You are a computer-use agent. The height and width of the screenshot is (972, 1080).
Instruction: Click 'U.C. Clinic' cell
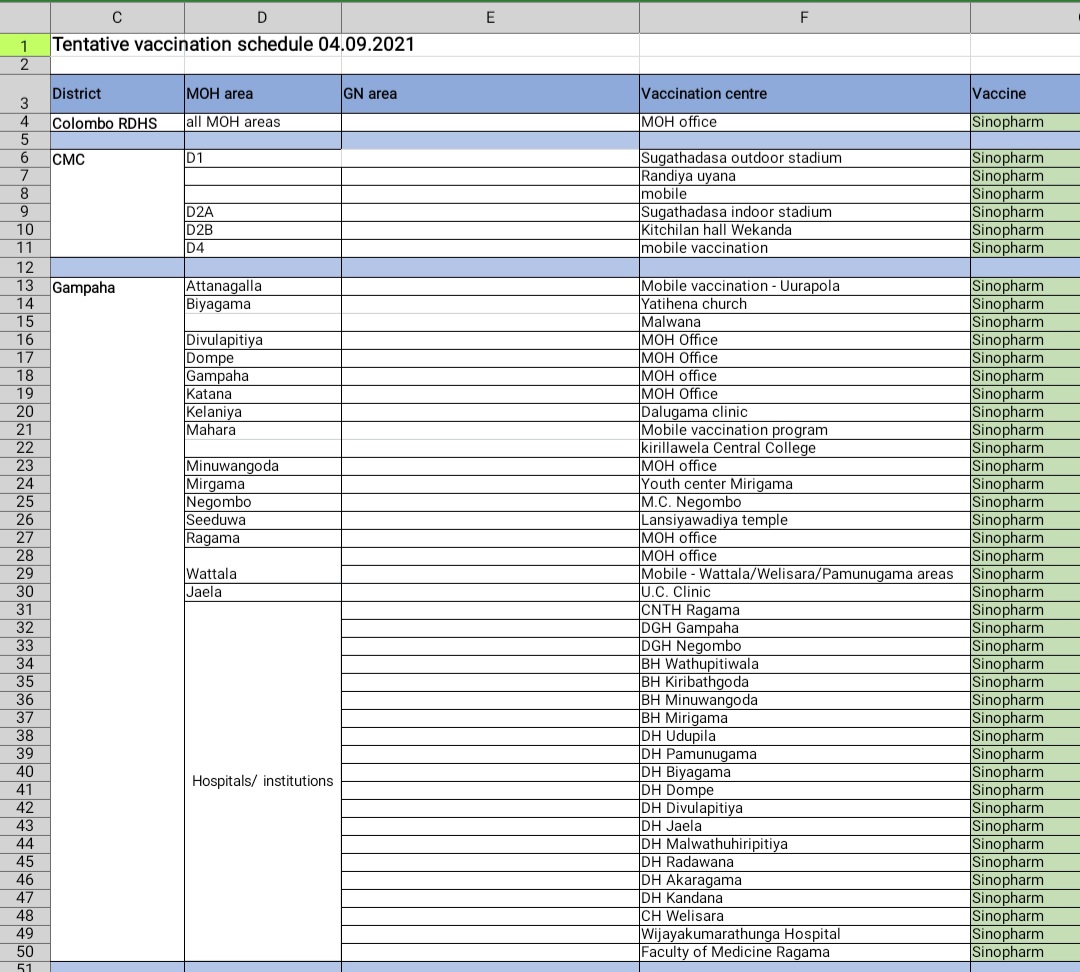804,592
